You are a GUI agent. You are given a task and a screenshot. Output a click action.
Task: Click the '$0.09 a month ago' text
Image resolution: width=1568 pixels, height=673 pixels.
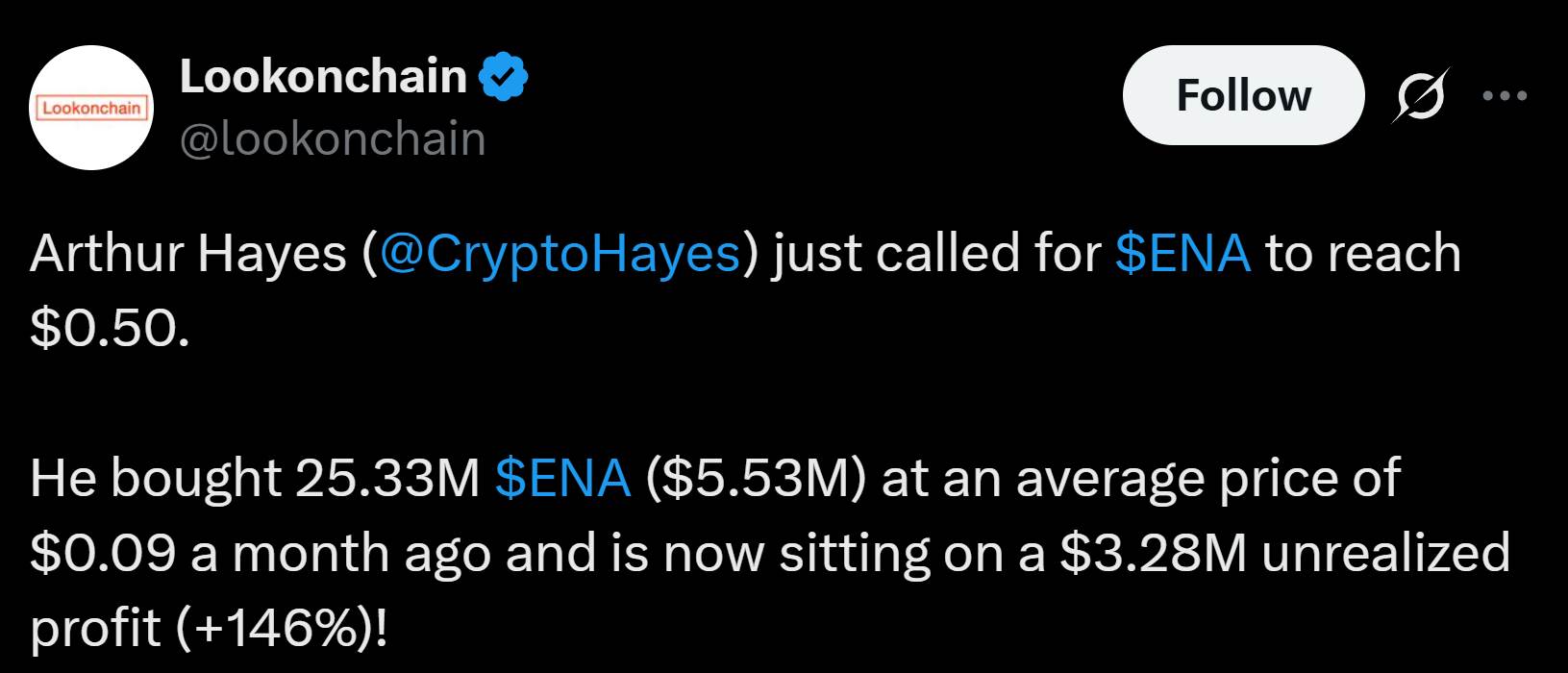click(x=260, y=555)
